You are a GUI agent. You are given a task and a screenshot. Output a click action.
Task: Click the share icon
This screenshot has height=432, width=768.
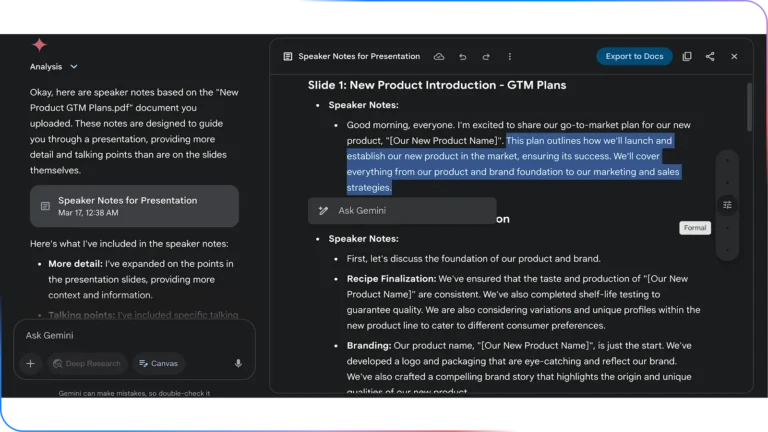(710, 56)
